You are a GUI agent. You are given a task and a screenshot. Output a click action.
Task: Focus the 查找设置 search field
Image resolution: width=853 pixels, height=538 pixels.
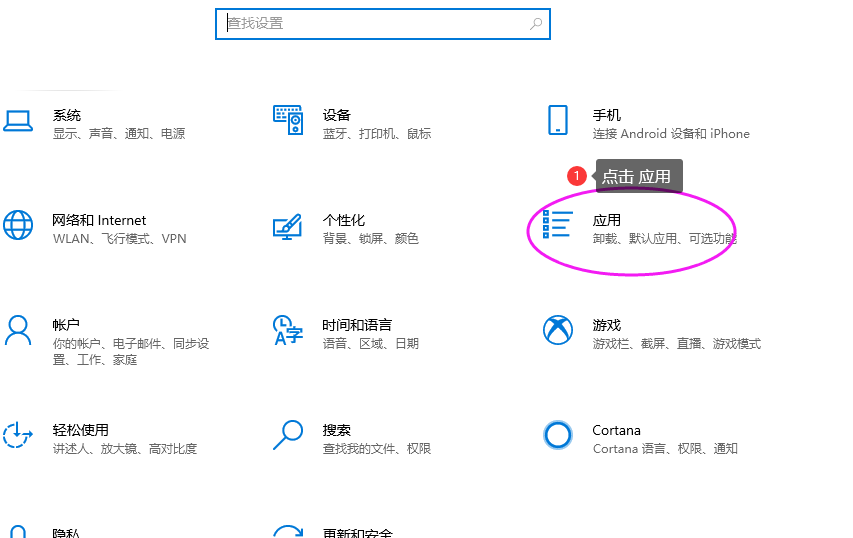pyautogui.click(x=383, y=24)
